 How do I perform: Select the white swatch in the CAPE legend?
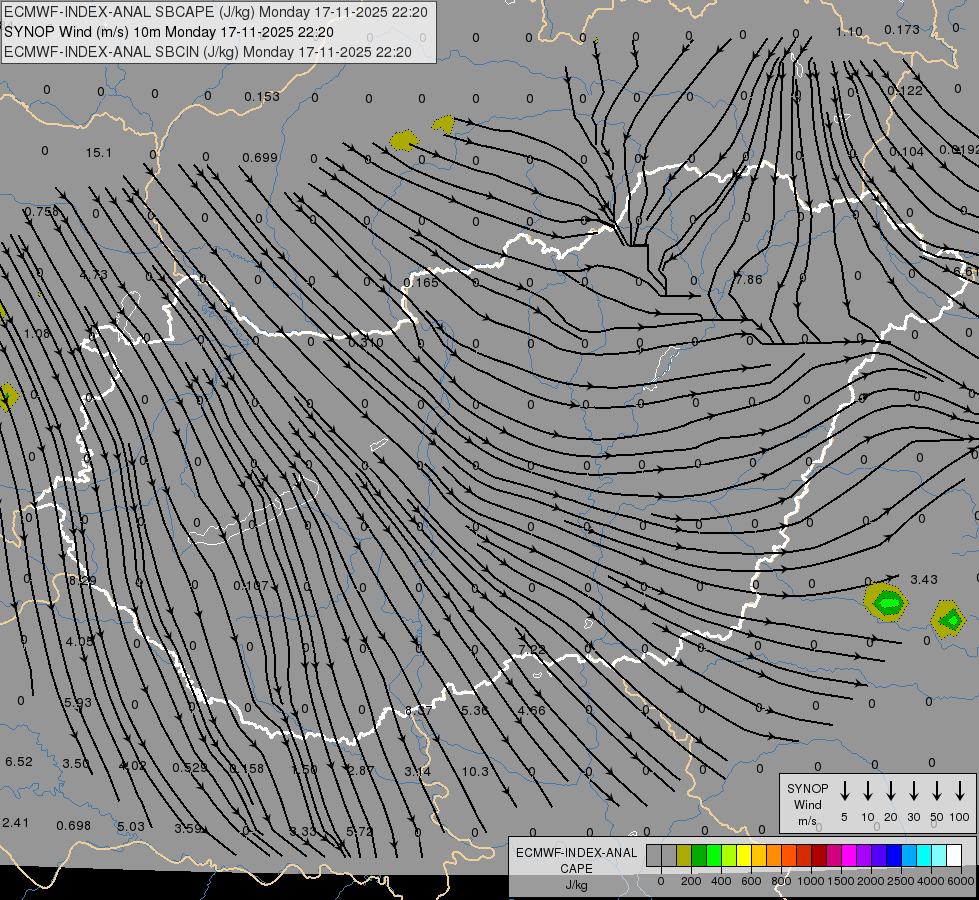click(x=954, y=856)
